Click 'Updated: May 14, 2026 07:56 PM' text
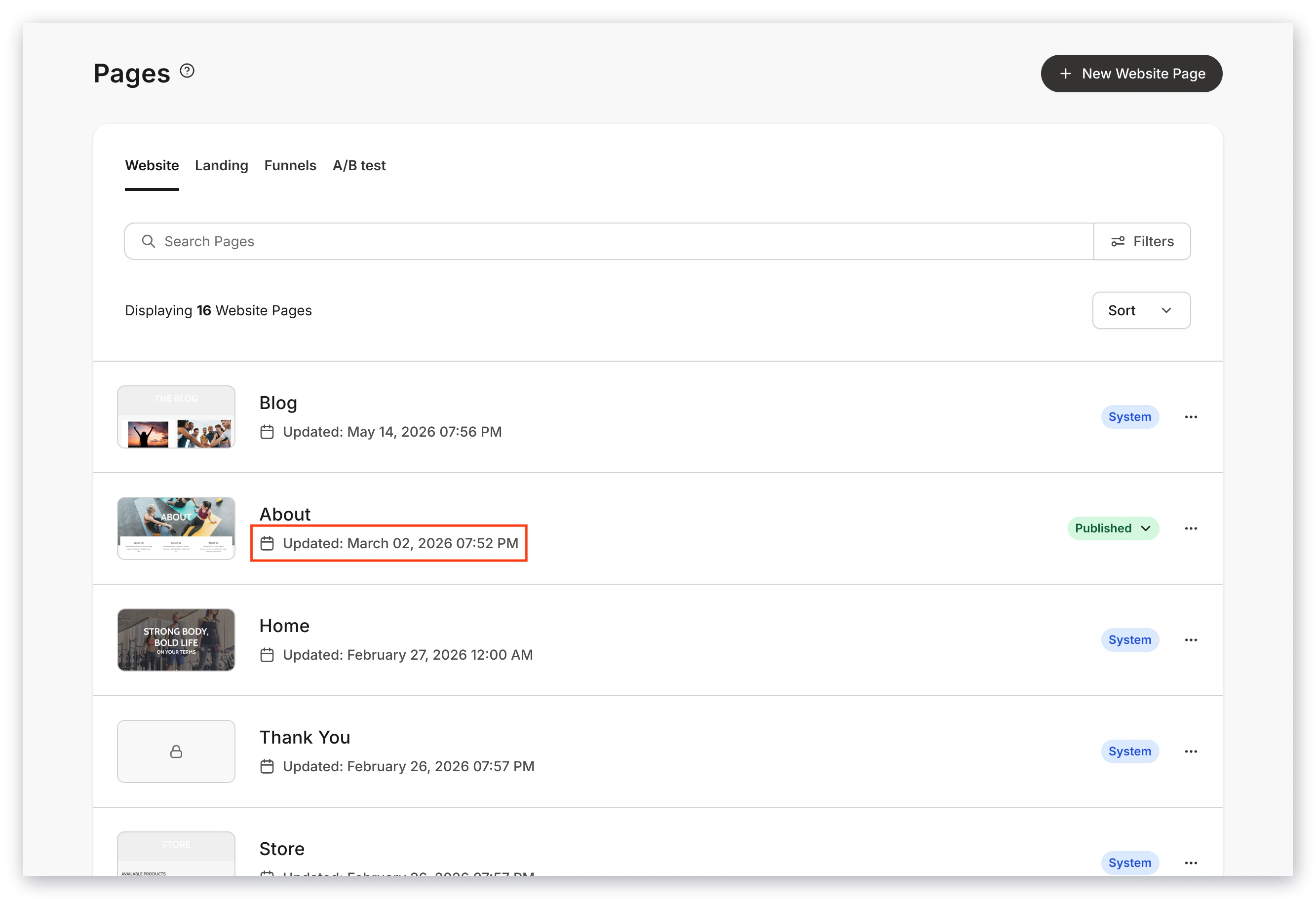This screenshot has width=1316, height=899. pos(392,432)
